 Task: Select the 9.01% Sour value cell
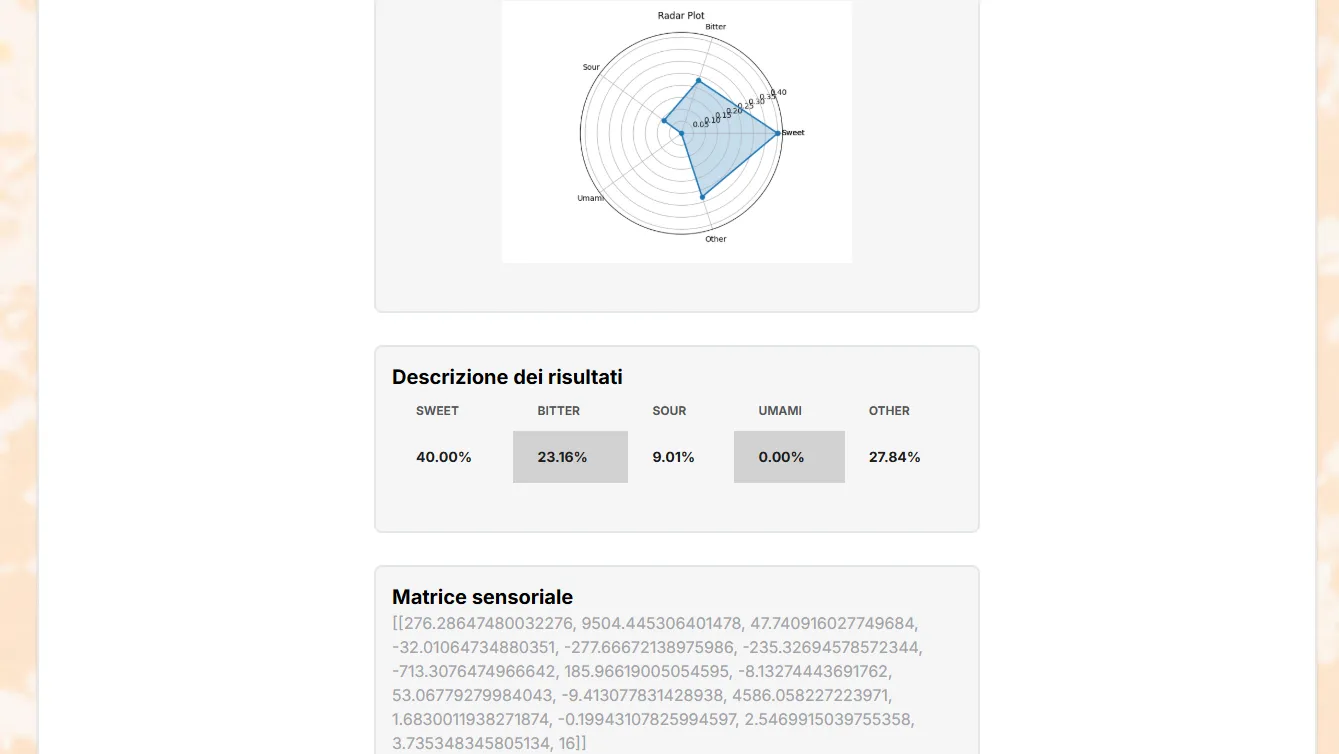681,457
